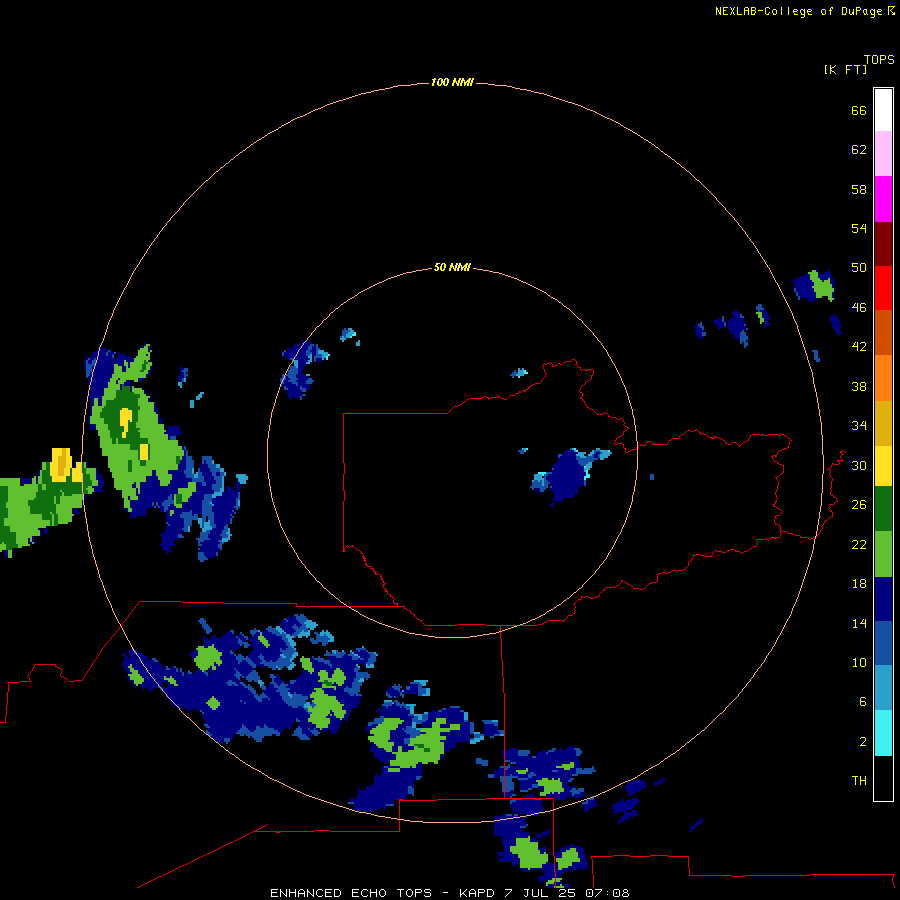The image size is (900, 900).
Task: Select the 46 legend value
Action: (859, 308)
